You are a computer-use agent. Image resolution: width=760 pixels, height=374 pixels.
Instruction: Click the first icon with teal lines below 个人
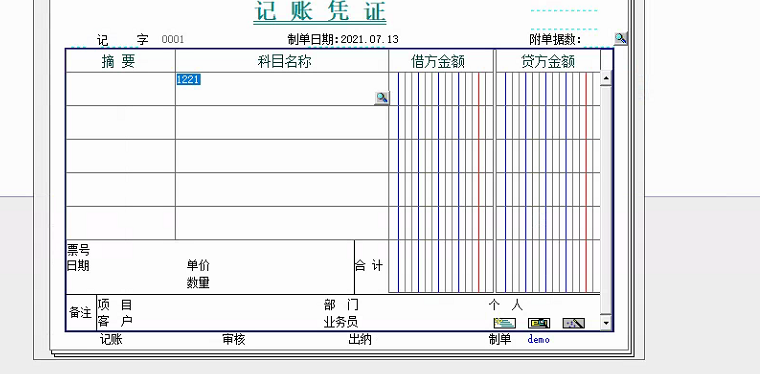[505, 323]
